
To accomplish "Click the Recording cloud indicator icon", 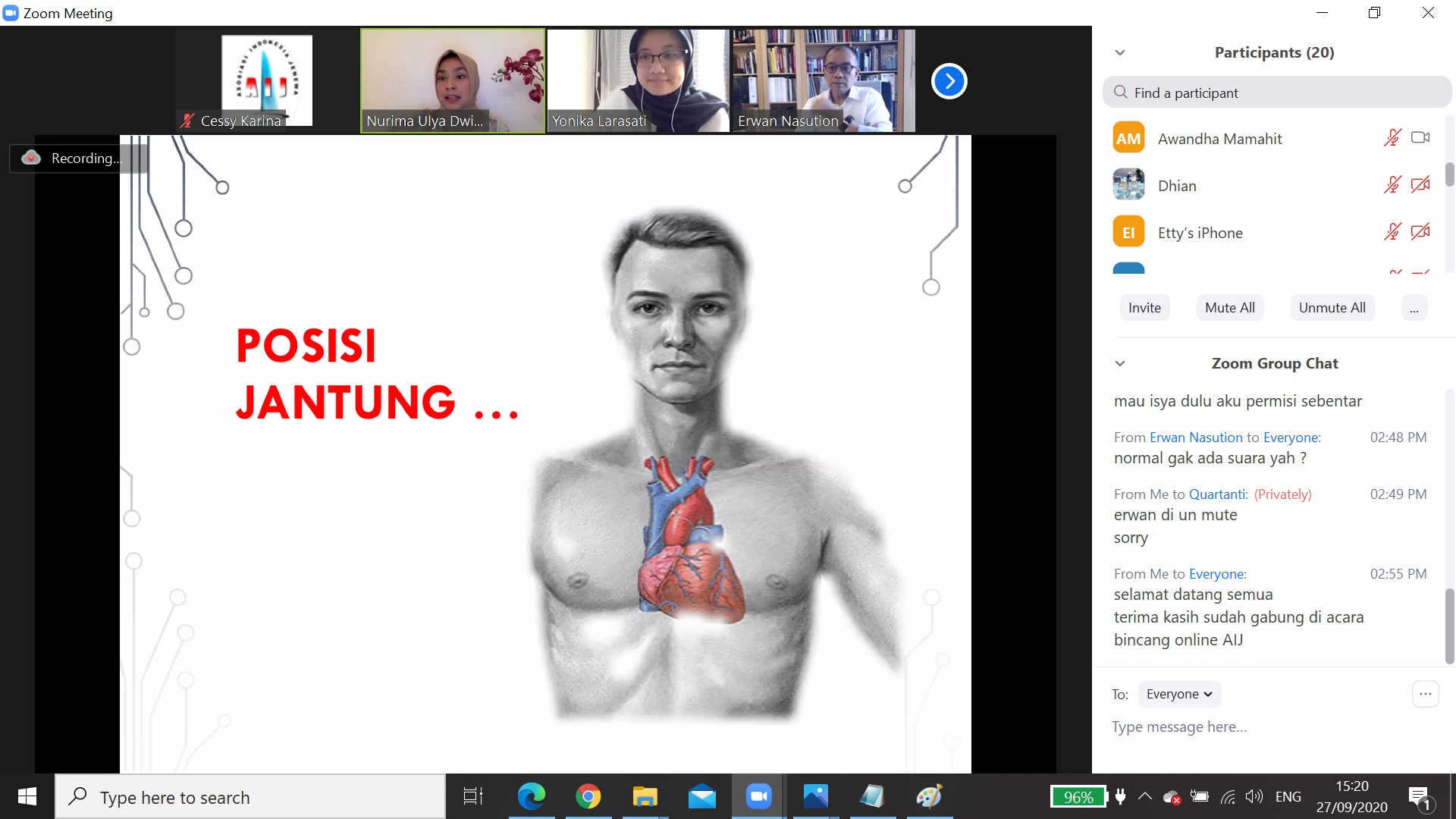I will click(x=31, y=158).
